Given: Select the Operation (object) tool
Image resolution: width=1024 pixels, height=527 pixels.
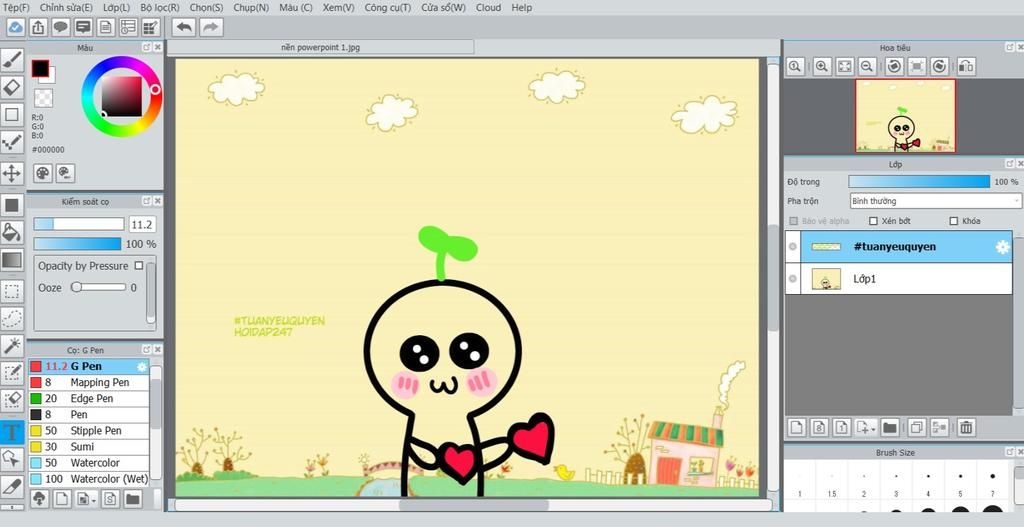Looking at the screenshot, I should [12, 458].
